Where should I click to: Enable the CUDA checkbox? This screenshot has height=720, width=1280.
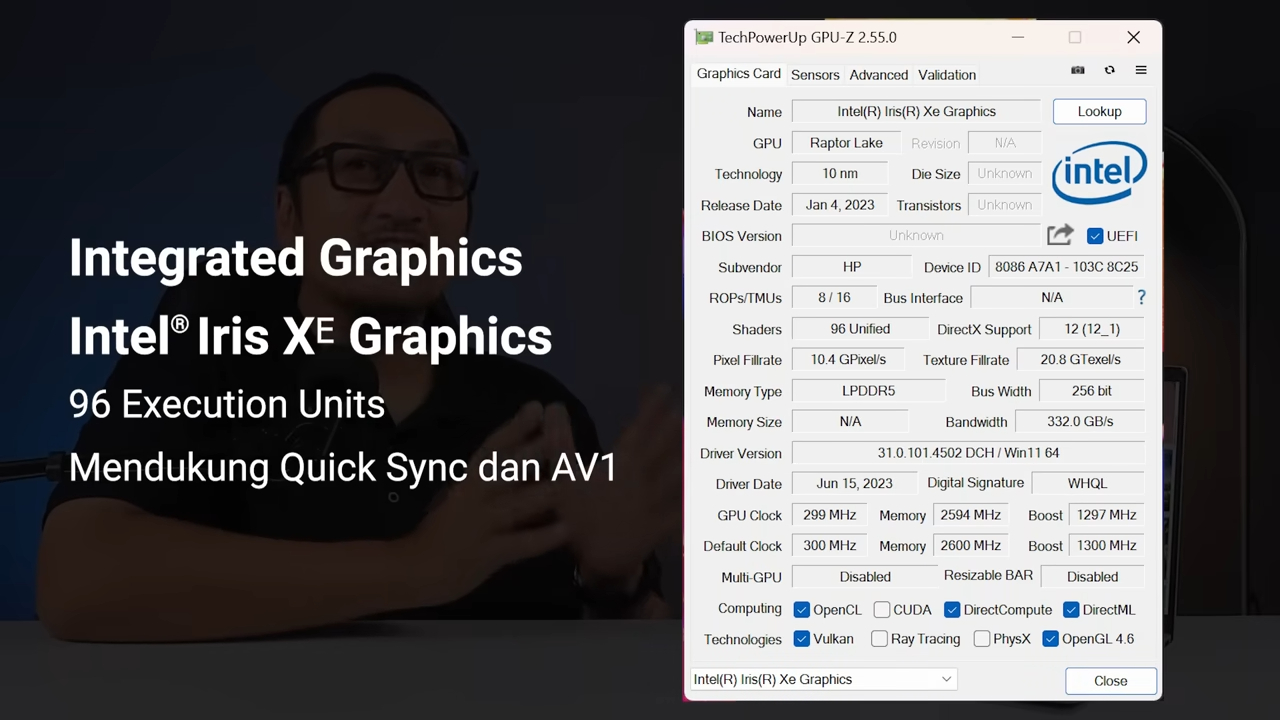point(882,610)
